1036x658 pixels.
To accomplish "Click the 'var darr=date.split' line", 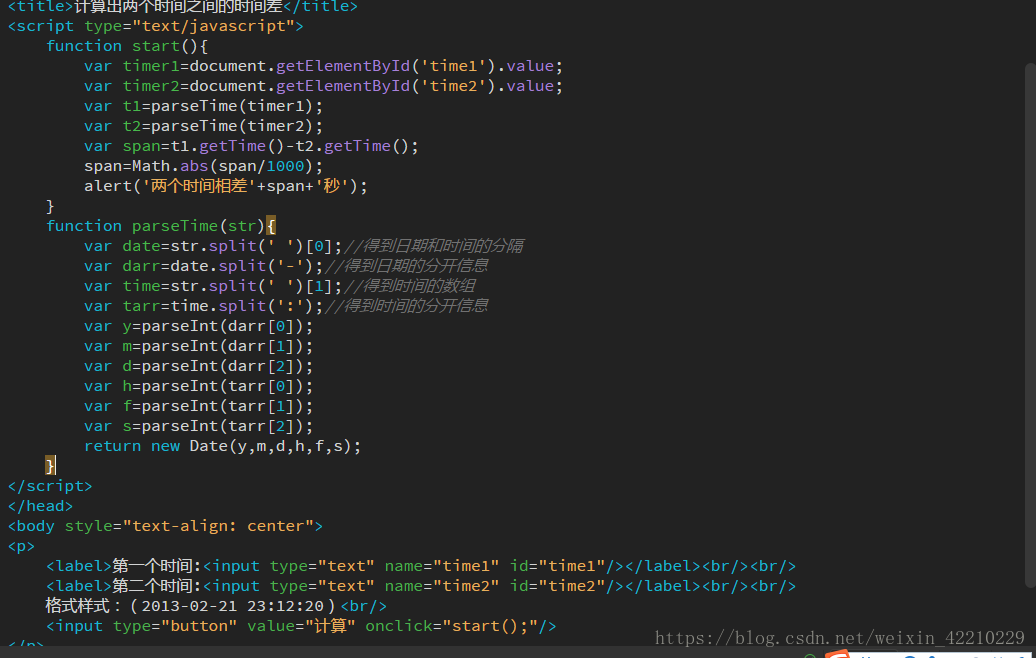I will point(286,266).
